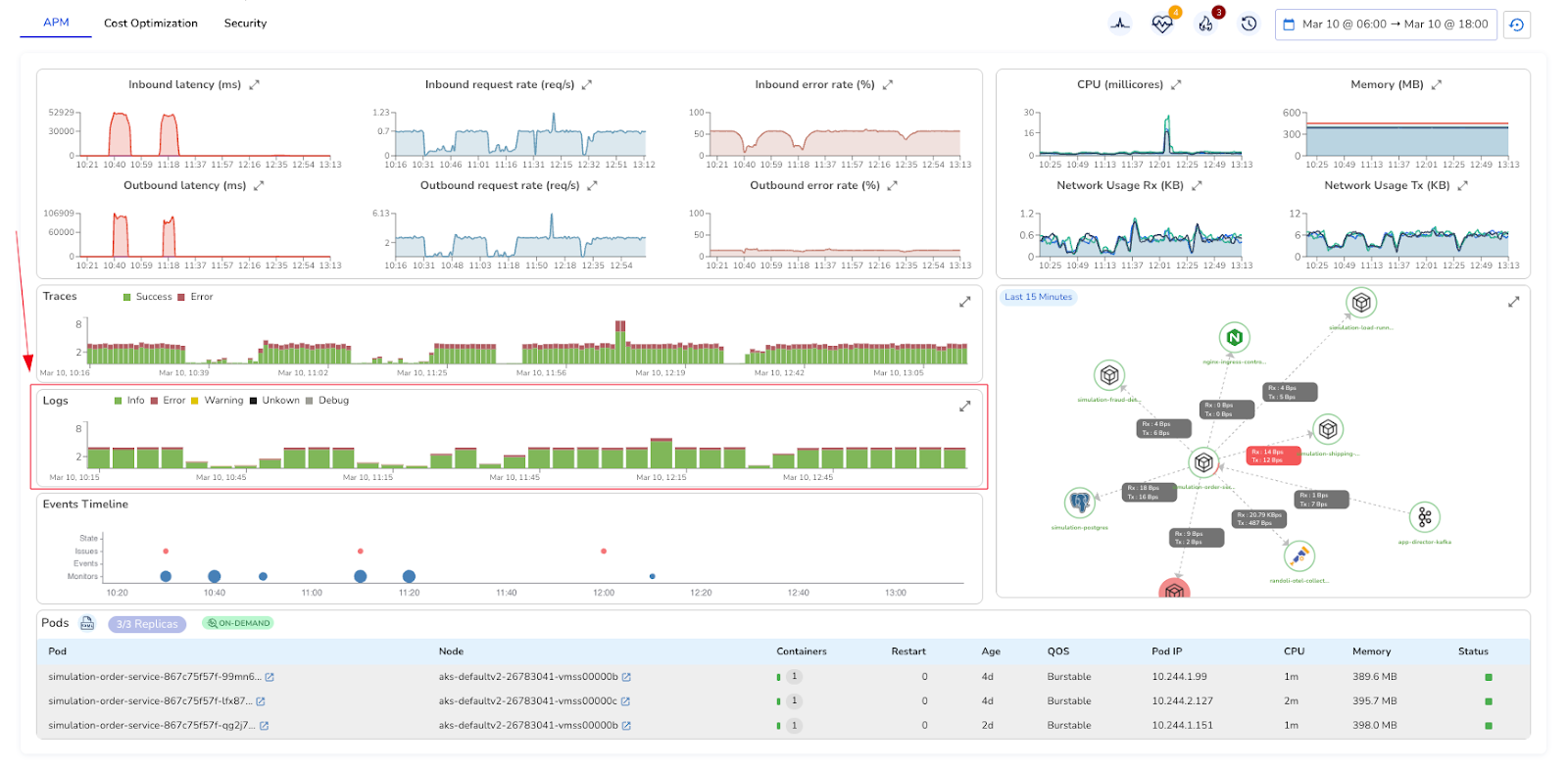Click the green status square for pod 10.244.1.99
The height and width of the screenshot is (770, 1568).
click(x=1489, y=677)
